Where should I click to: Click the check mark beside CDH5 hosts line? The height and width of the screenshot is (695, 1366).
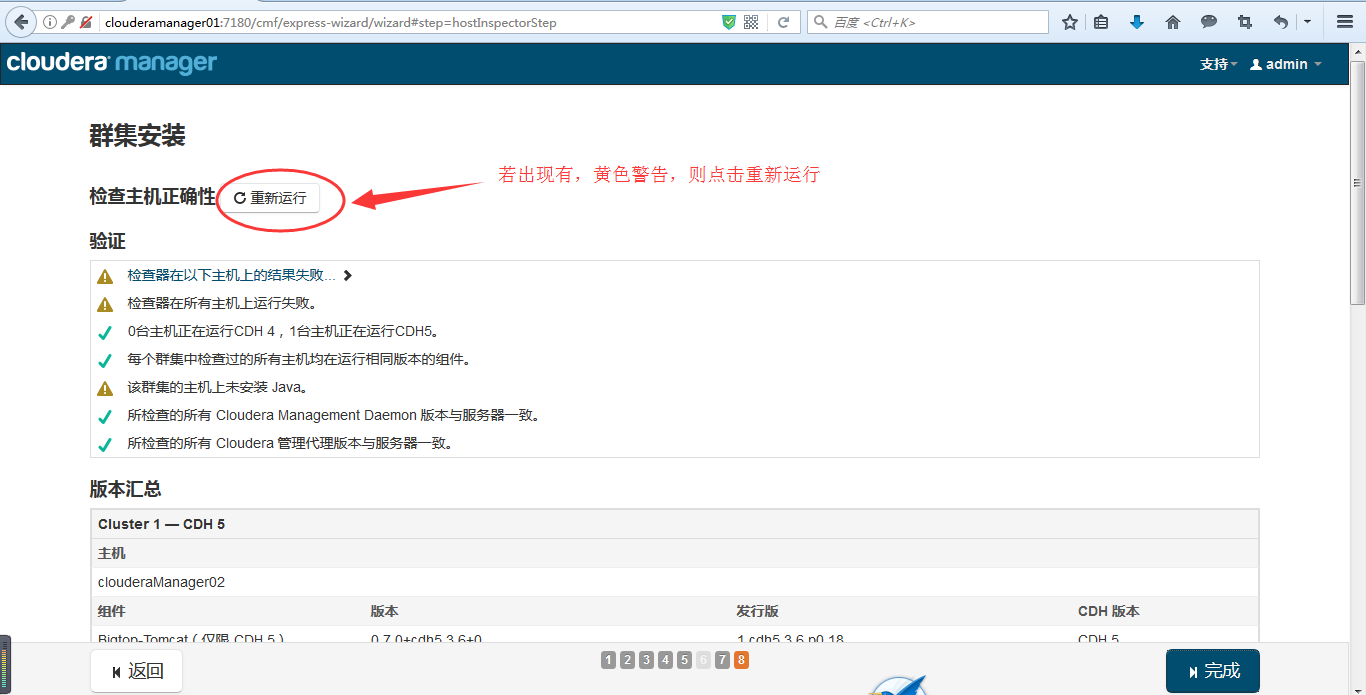pos(105,332)
